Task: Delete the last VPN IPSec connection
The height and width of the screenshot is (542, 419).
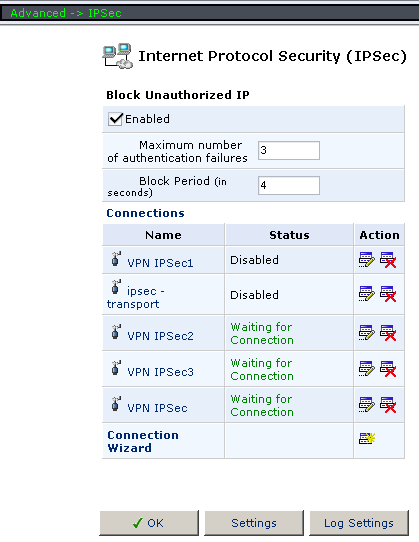Action: 388,405
